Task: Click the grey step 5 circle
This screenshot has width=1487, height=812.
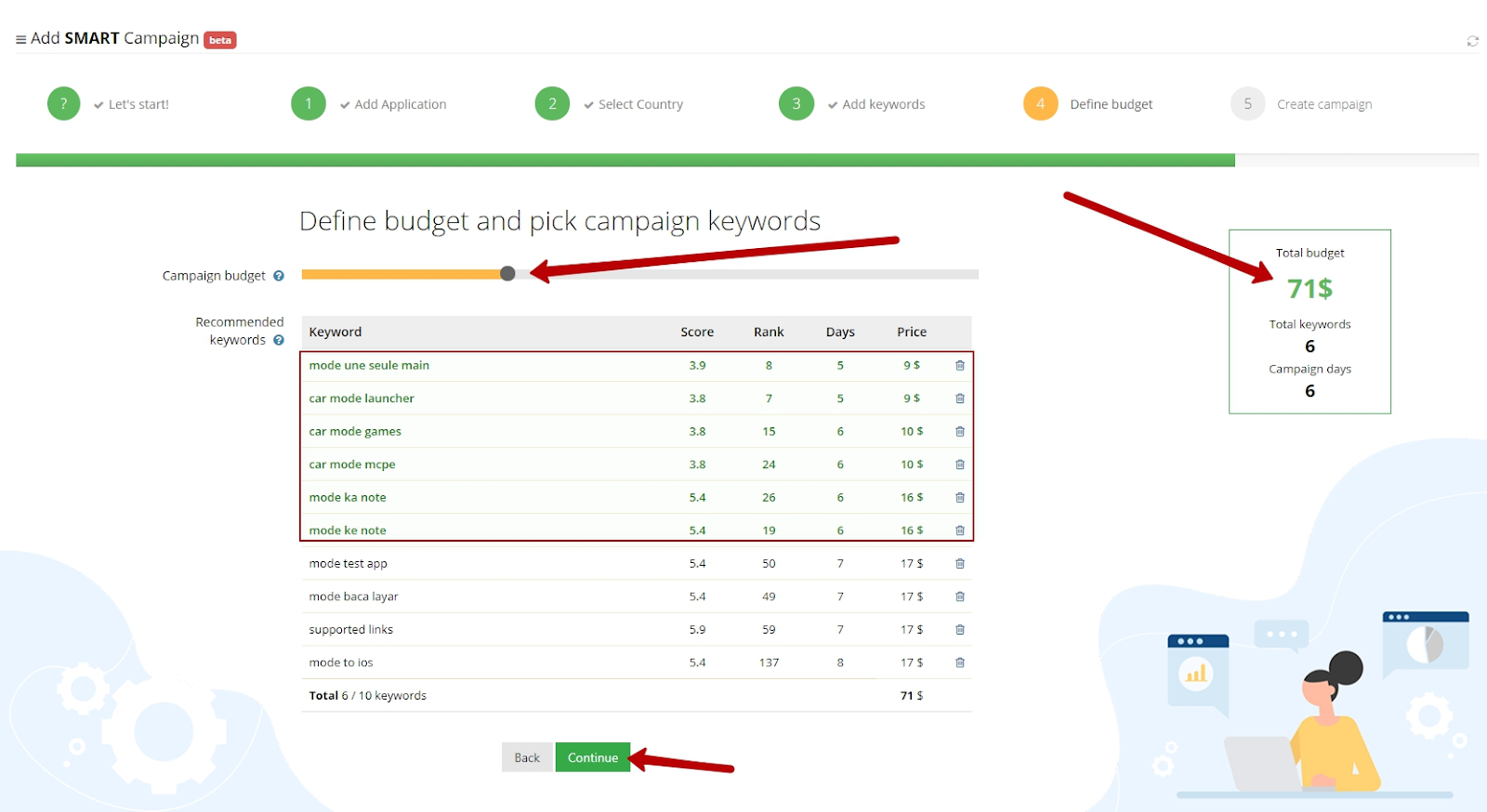Action: tap(1248, 104)
